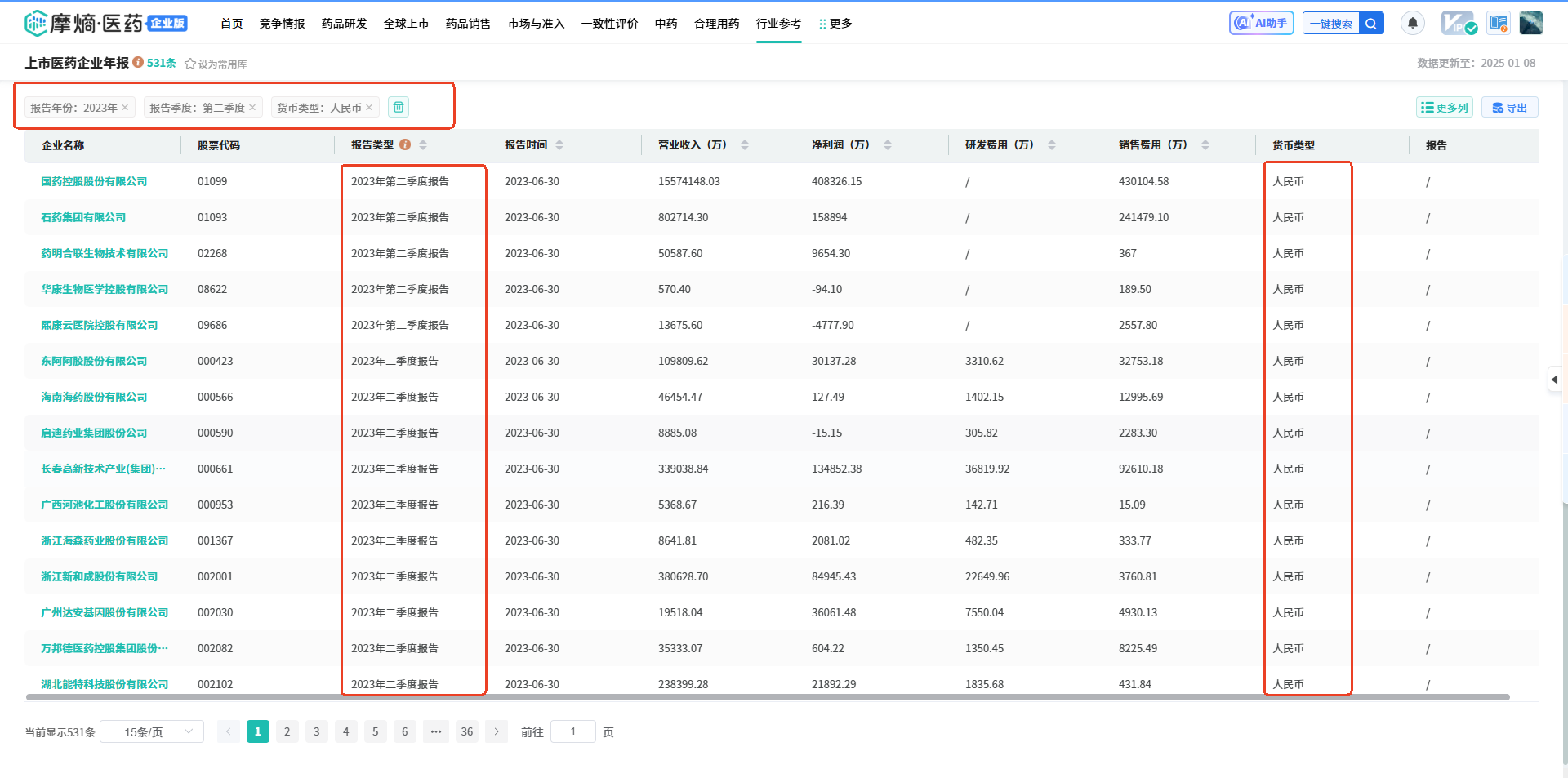1568x778 pixels.
Task: Select 行业参考 tab
Action: point(779,24)
